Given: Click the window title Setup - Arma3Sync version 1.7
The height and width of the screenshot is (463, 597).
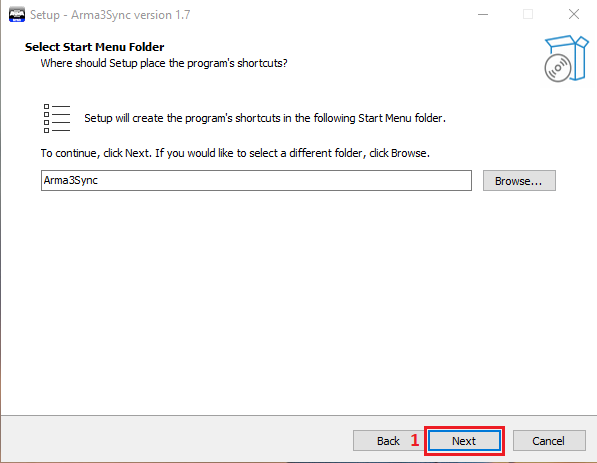Looking at the screenshot, I should click(110, 15).
